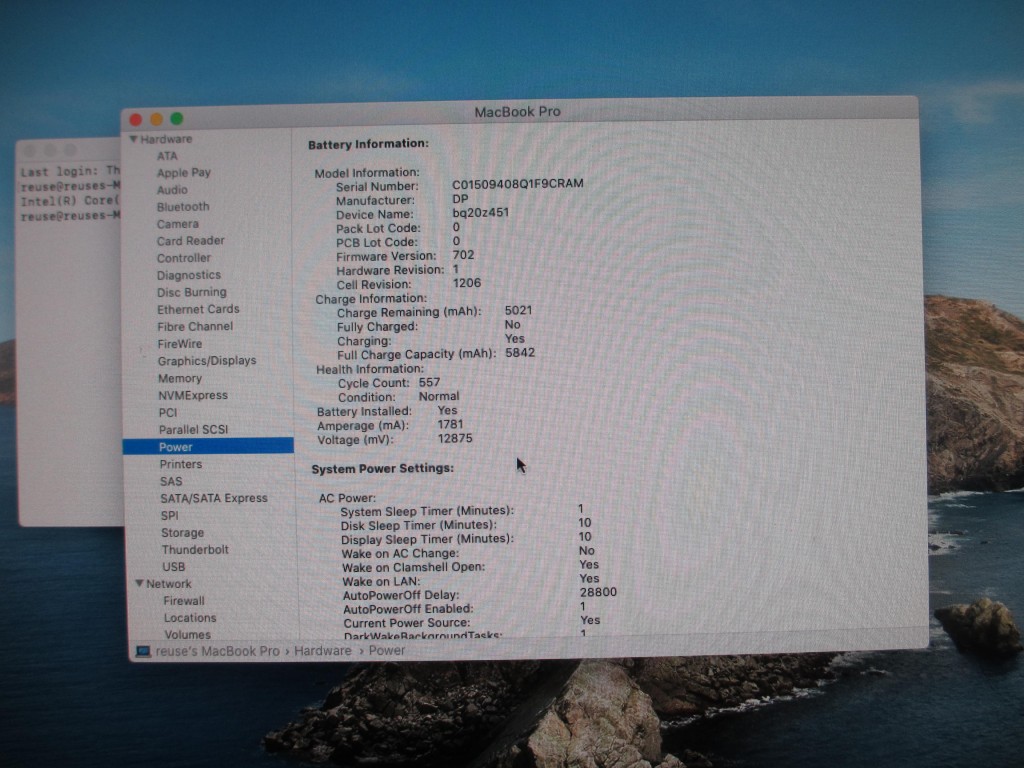Image resolution: width=1024 pixels, height=768 pixels.
Task: Click the AutoPowerOff Delay value 28800
Action: (598, 592)
